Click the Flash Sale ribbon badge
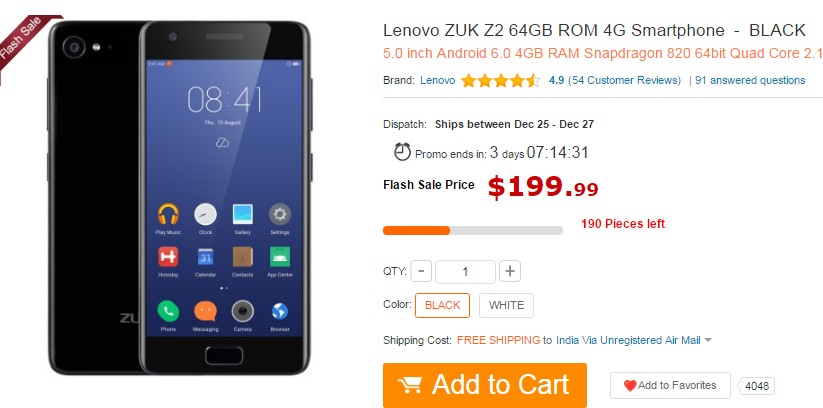This screenshot has height=408, width=823. click(x=24, y=42)
